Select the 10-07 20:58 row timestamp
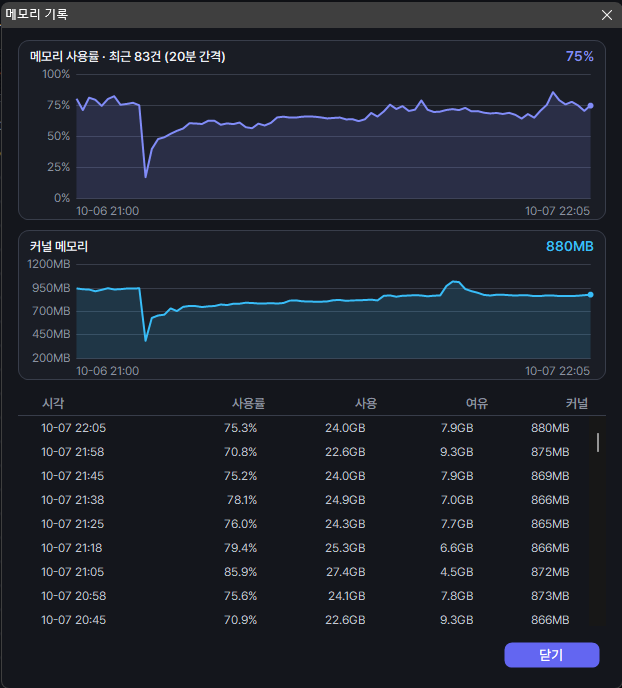 tap(74, 596)
